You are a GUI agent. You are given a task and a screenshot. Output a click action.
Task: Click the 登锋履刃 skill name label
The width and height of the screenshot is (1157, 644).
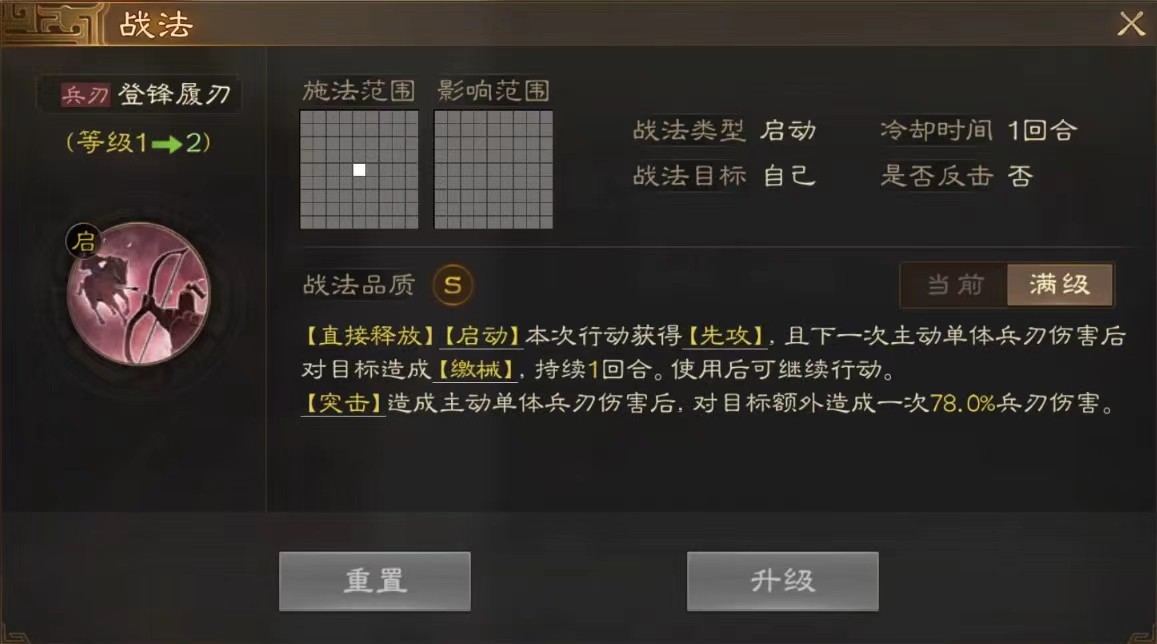174,94
